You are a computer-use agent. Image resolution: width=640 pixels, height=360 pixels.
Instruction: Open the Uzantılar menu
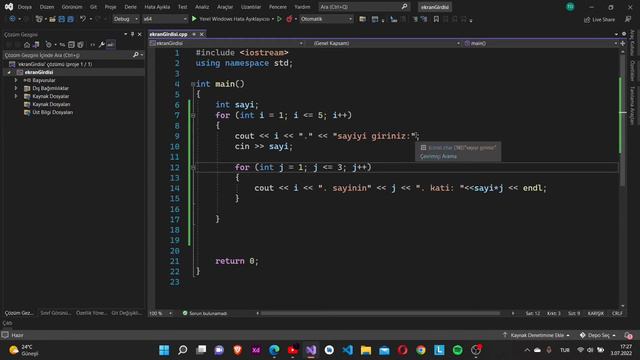(251, 7)
